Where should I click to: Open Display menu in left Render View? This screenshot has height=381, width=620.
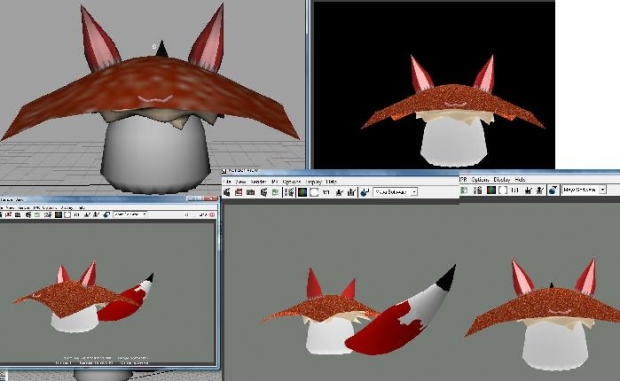point(67,207)
